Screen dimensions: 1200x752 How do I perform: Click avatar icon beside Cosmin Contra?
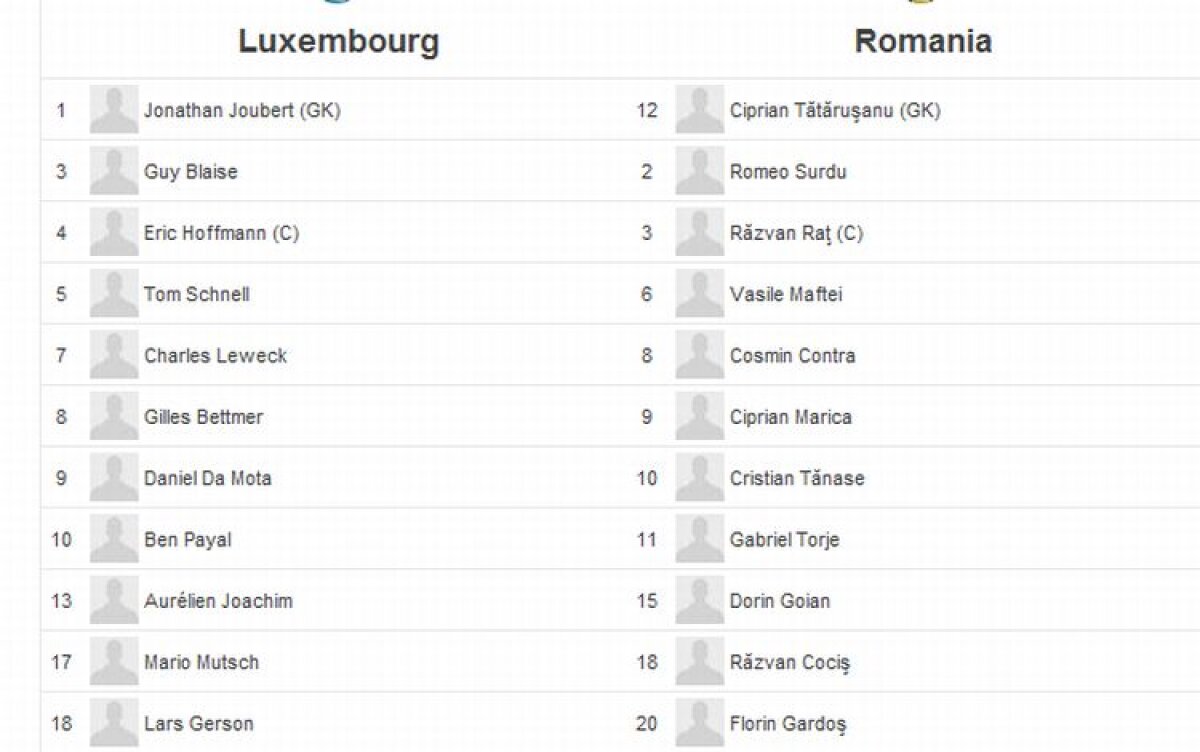(x=699, y=355)
